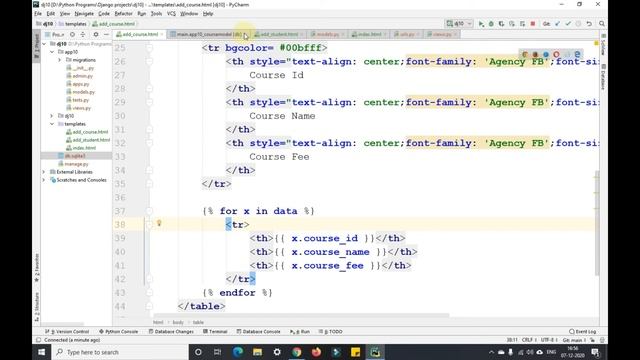640x360 pixels.
Task: Update project with the blue Git arrow icon
Action: coord(557,24)
